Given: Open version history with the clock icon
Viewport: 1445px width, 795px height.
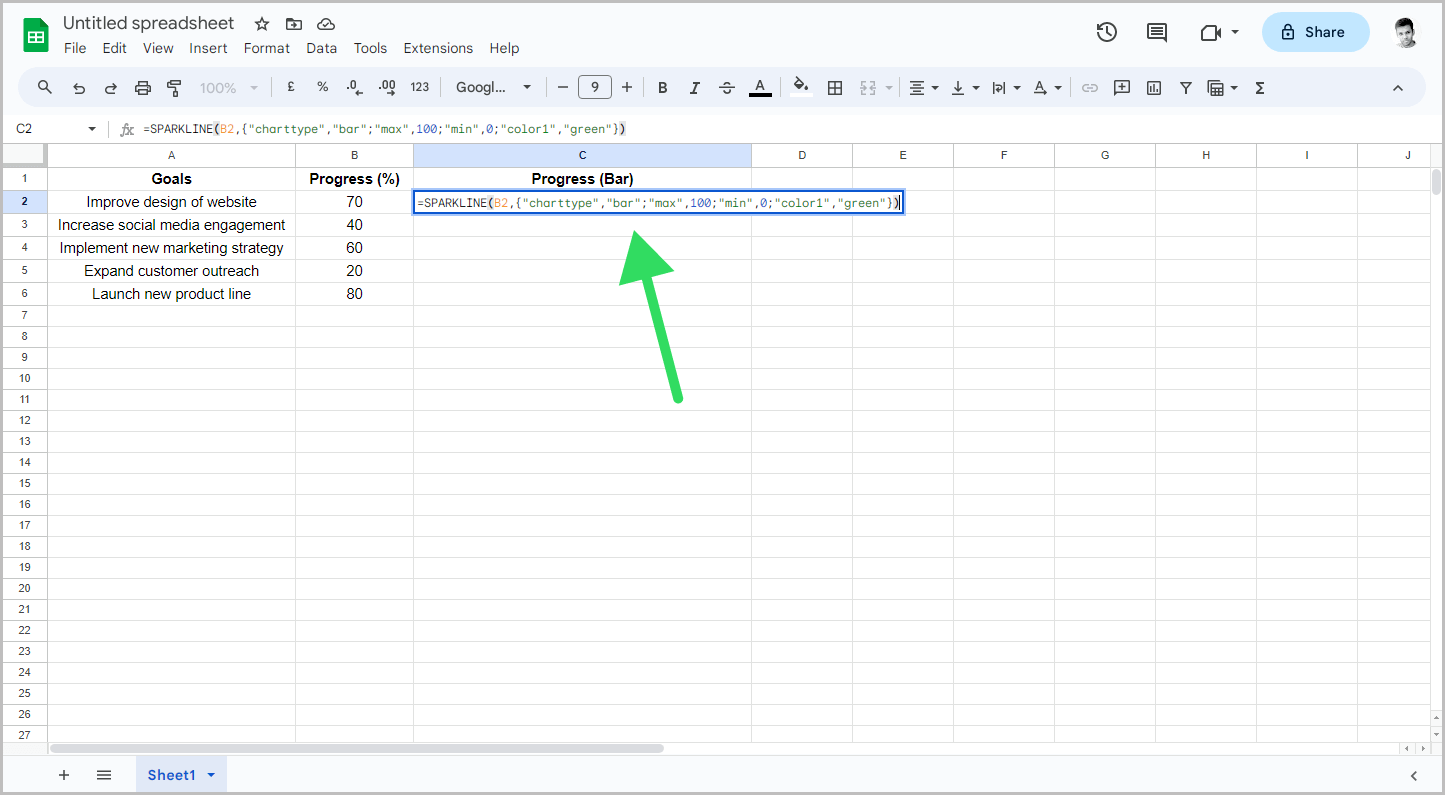Looking at the screenshot, I should click(1107, 32).
